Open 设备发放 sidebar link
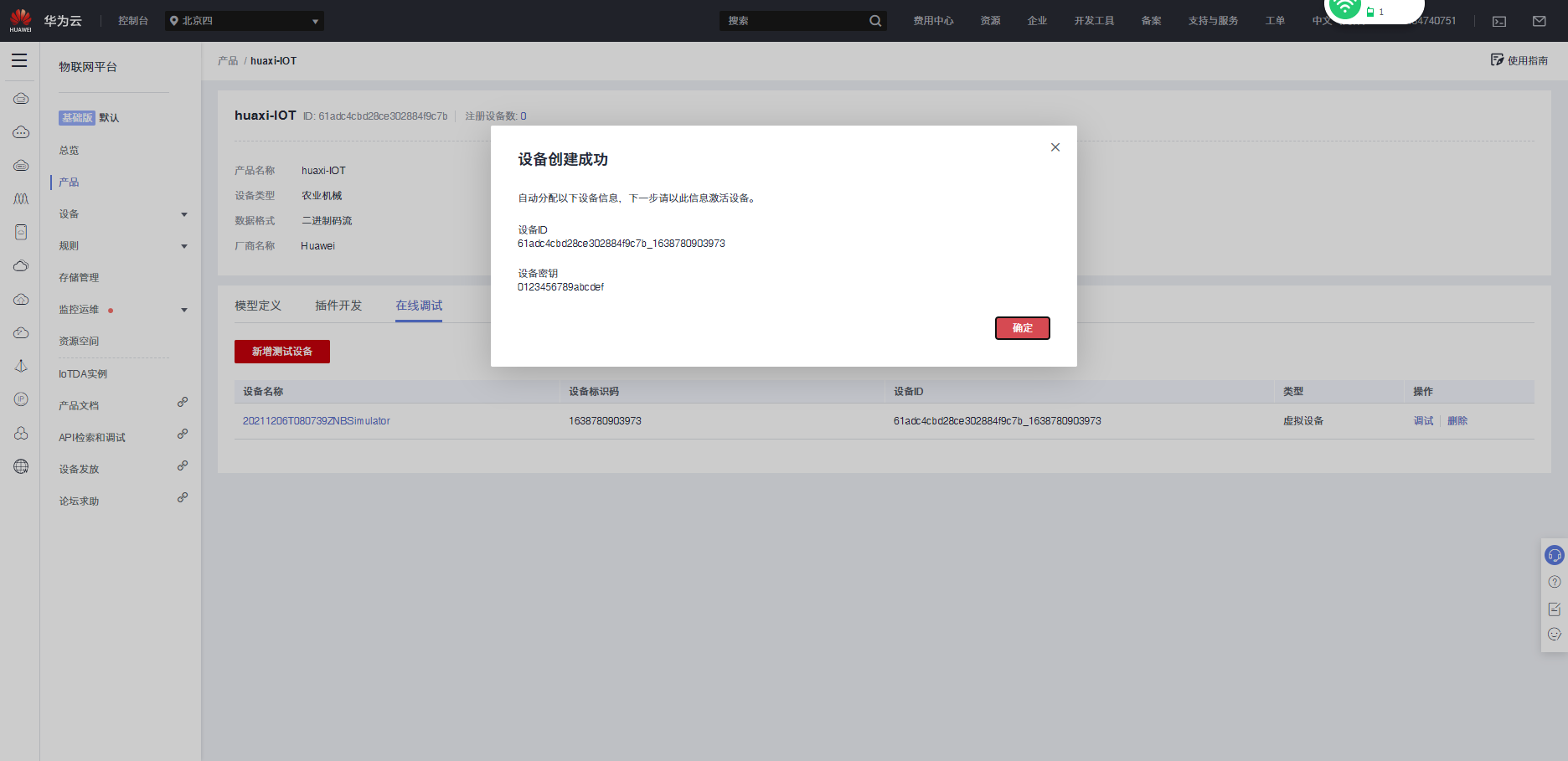This screenshot has width=1568, height=761. tap(79, 470)
